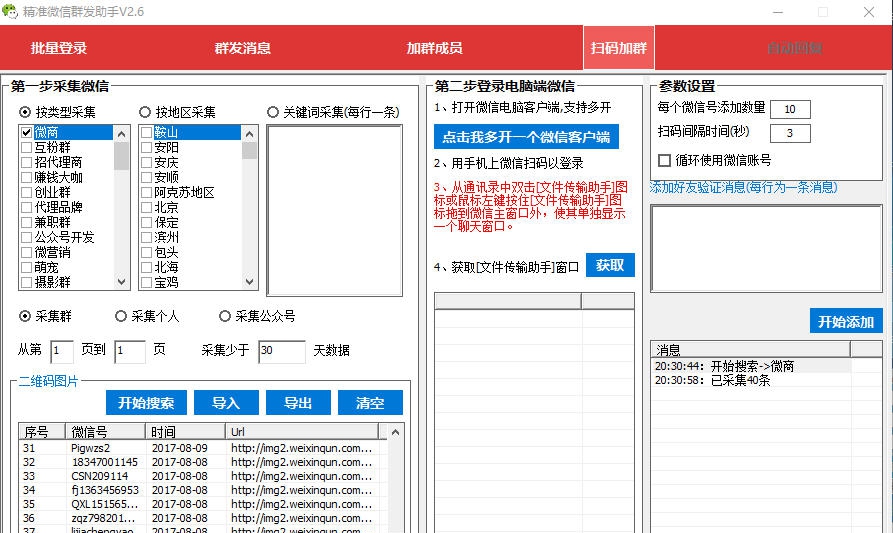The height and width of the screenshot is (533, 893).
Task: Check the 代理品牌 category
Action: point(26,207)
